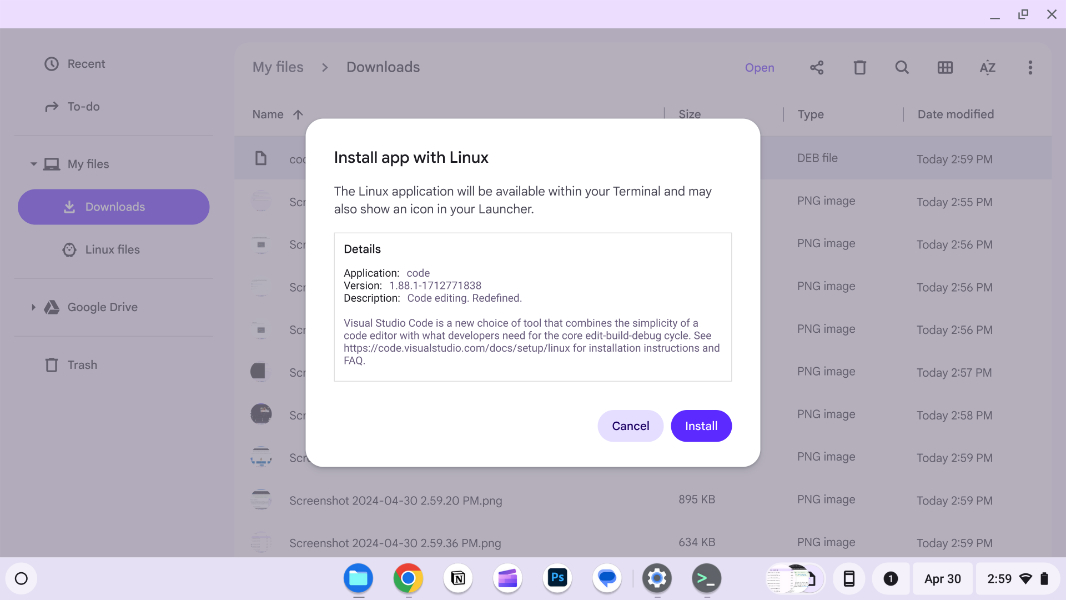1066x600 pixels.
Task: Click Open in the toolbar
Action: tap(759, 68)
